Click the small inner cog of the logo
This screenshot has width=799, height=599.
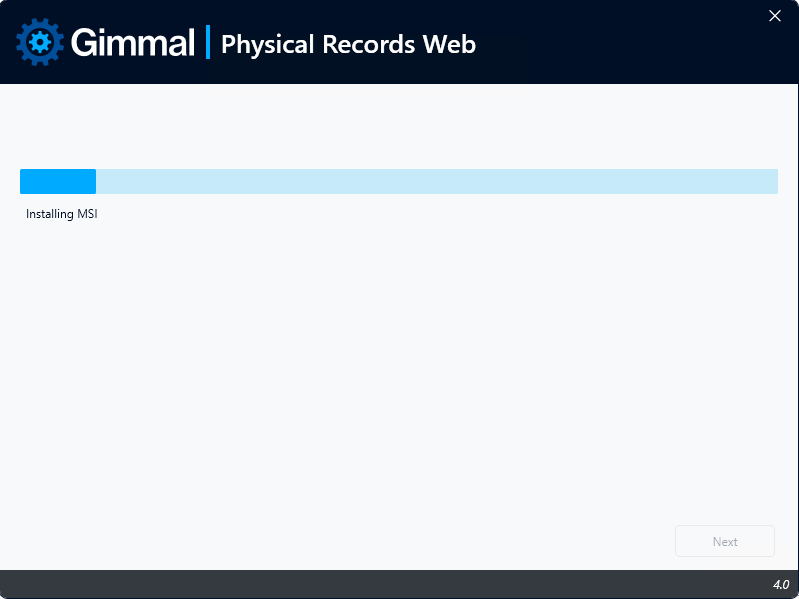click(40, 42)
